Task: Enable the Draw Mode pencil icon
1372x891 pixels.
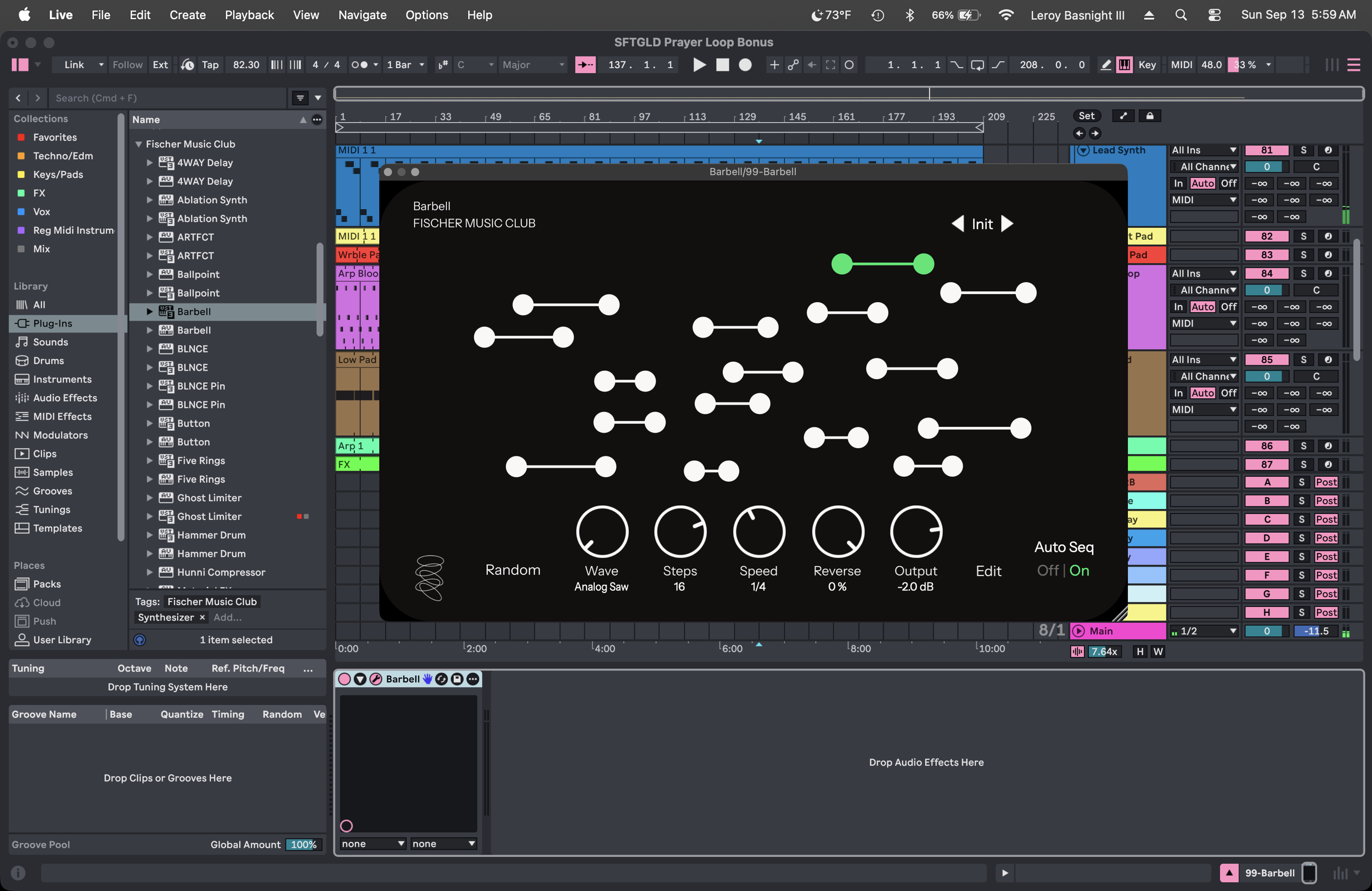Action: pyautogui.click(x=1106, y=65)
